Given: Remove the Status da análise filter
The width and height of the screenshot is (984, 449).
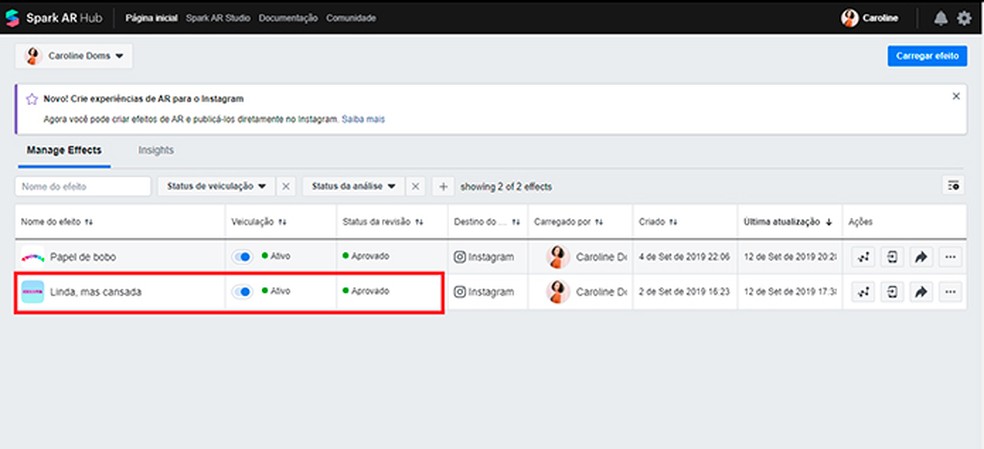Looking at the screenshot, I should coord(415,187).
